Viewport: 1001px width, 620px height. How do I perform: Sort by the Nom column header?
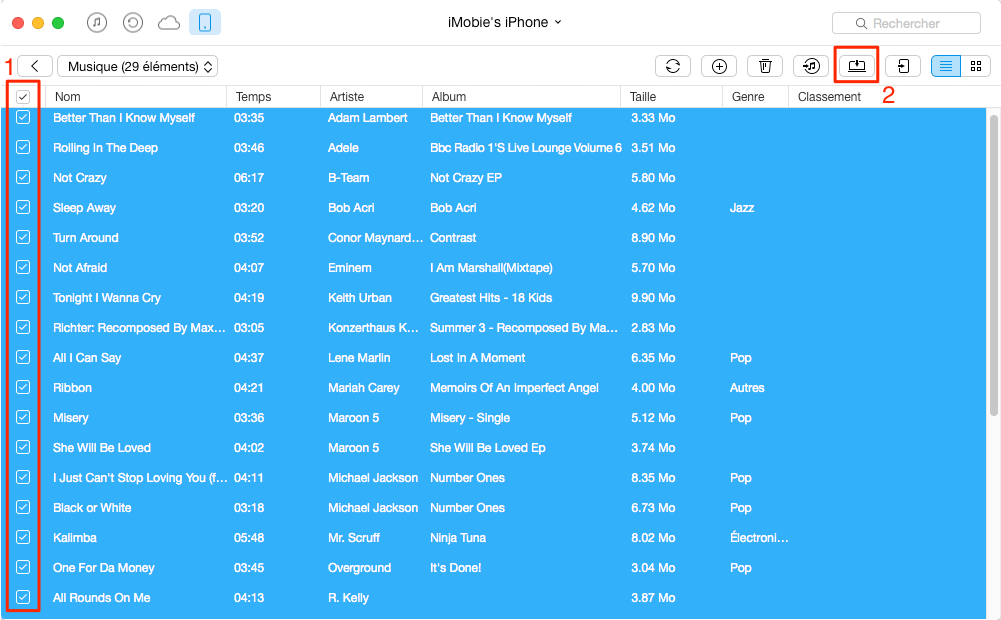click(x=136, y=96)
